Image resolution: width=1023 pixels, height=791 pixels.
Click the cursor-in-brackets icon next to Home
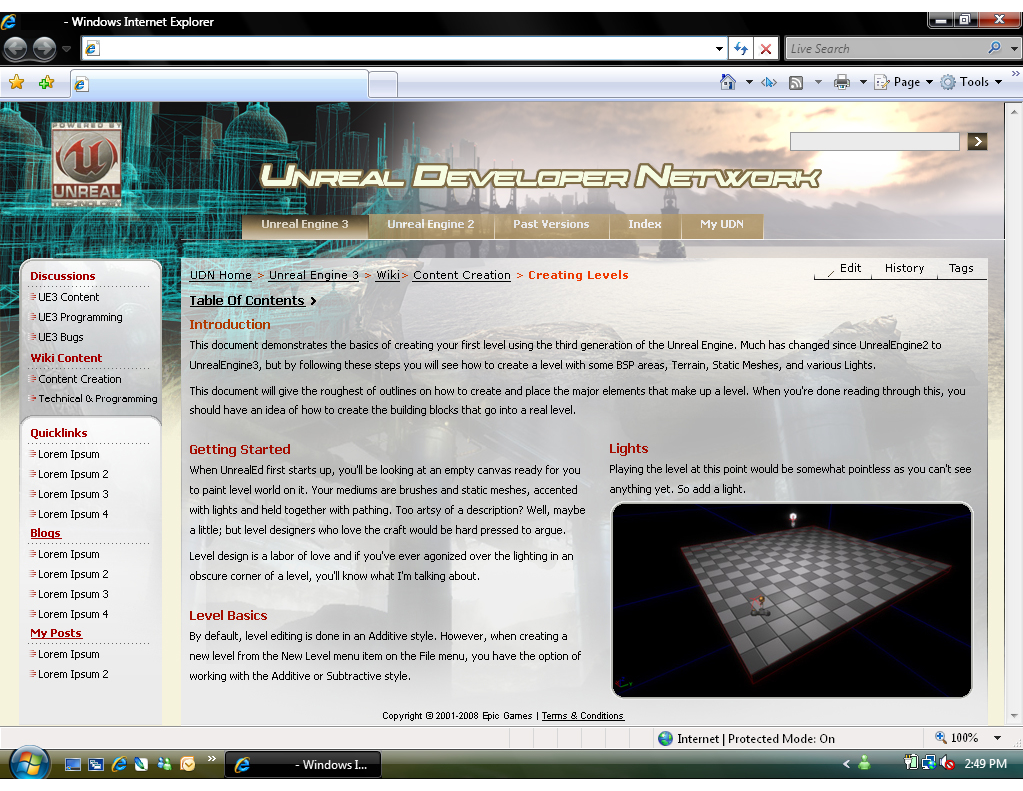pyautogui.click(x=769, y=82)
